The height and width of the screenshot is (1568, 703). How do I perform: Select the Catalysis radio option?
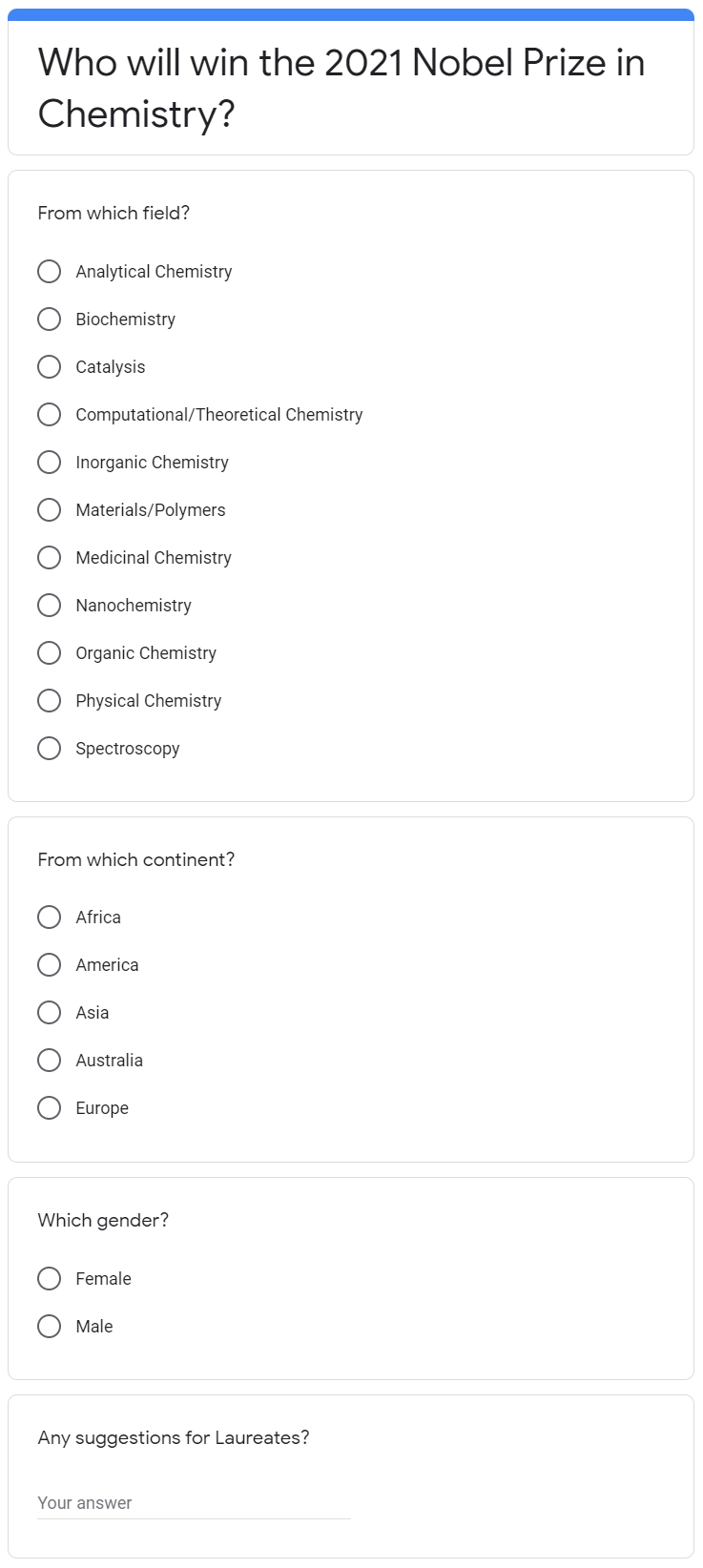tap(50, 367)
